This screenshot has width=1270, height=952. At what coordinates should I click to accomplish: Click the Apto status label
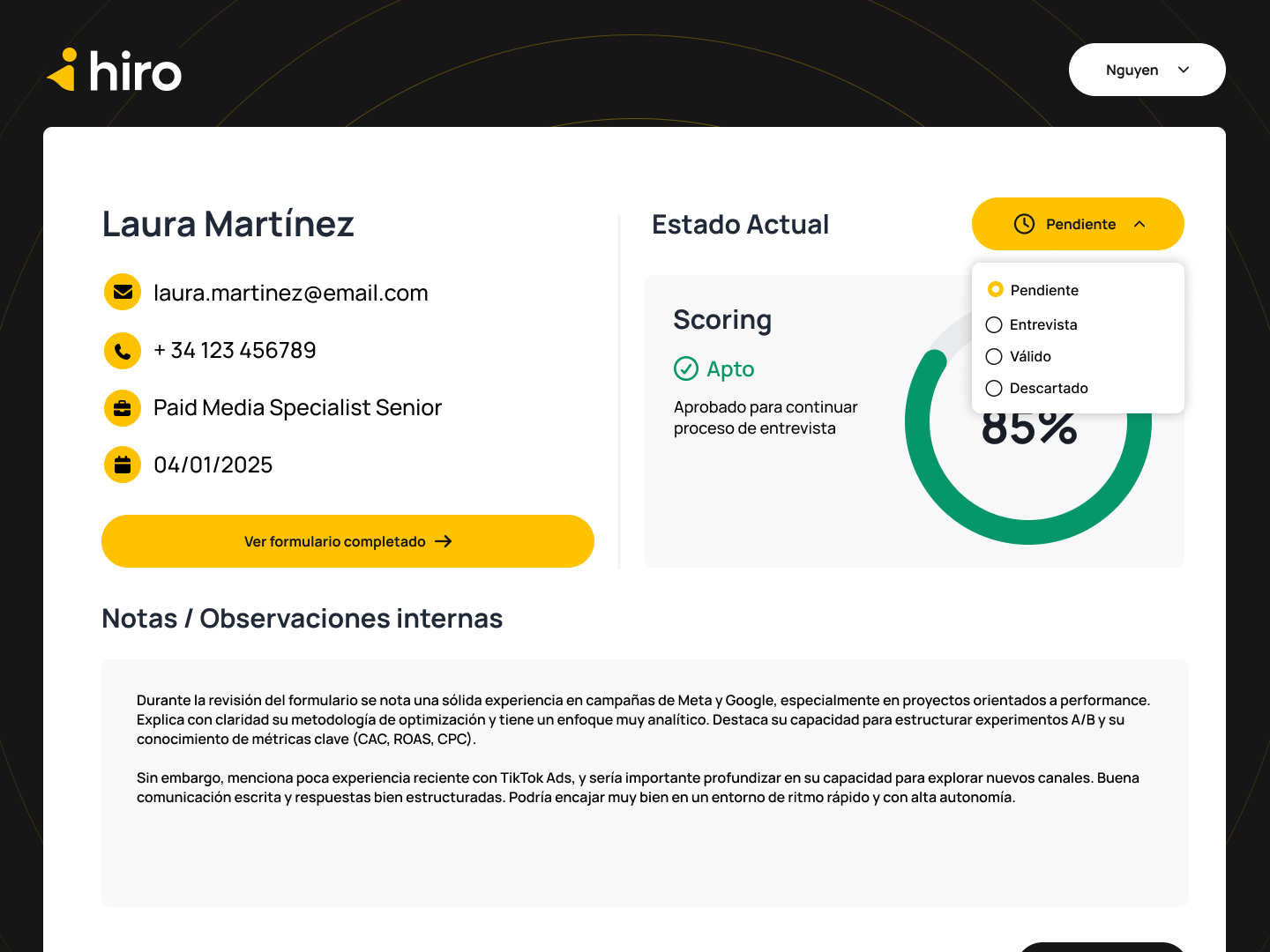(x=730, y=369)
